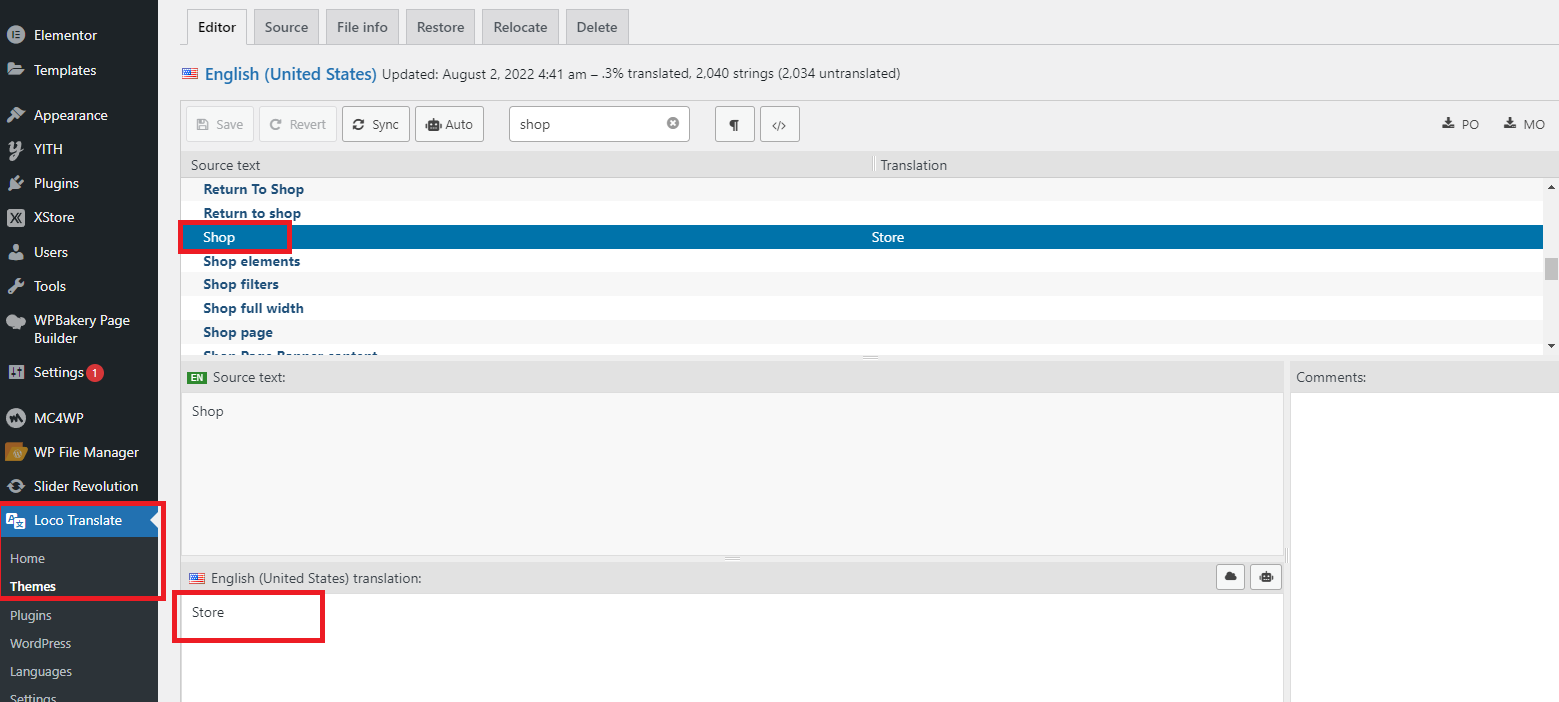The width and height of the screenshot is (1559, 702).
Task: Open Appearance sidebar menu
Action: (x=70, y=115)
